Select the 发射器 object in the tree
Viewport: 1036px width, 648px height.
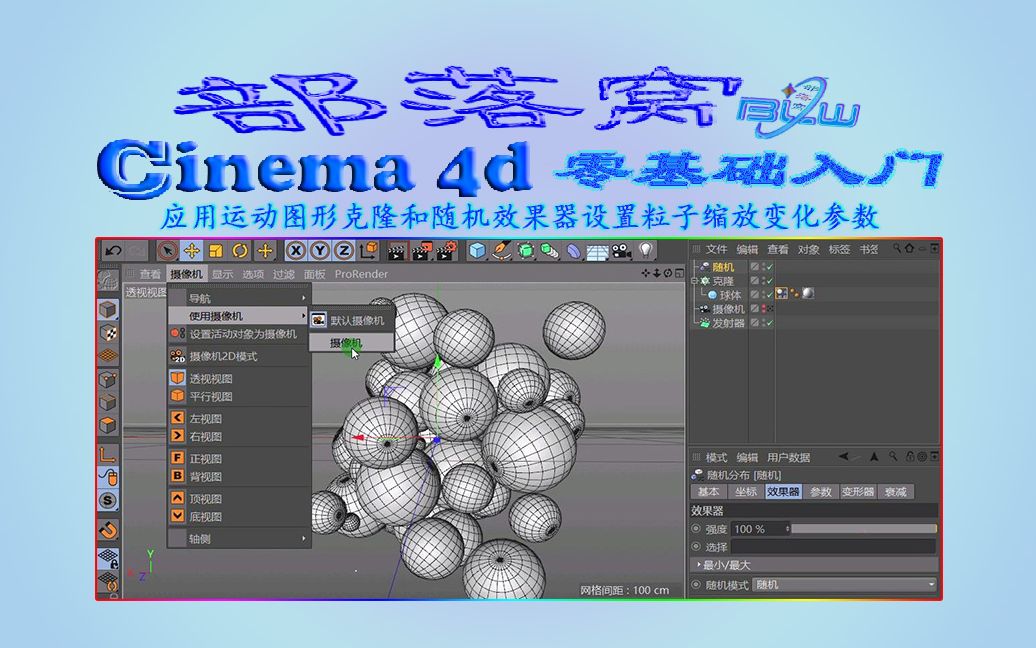click(x=728, y=323)
